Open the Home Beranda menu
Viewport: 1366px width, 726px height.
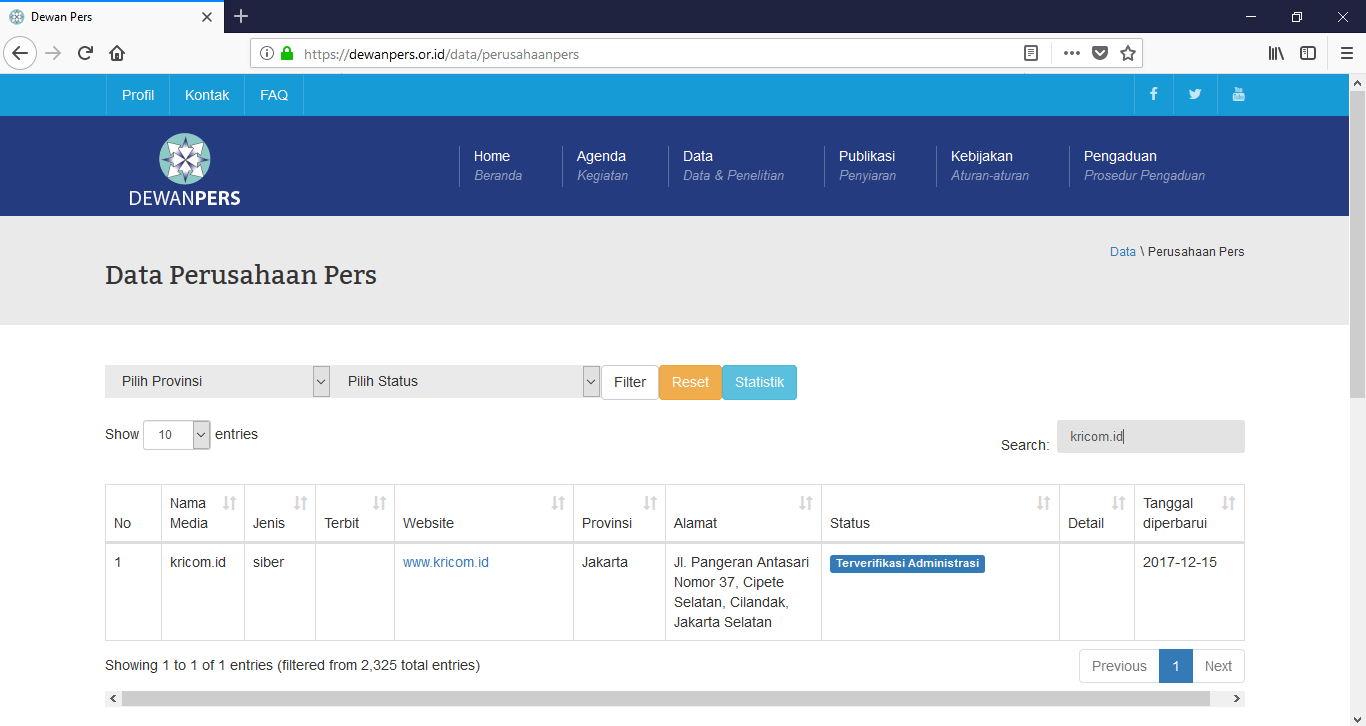(498, 166)
